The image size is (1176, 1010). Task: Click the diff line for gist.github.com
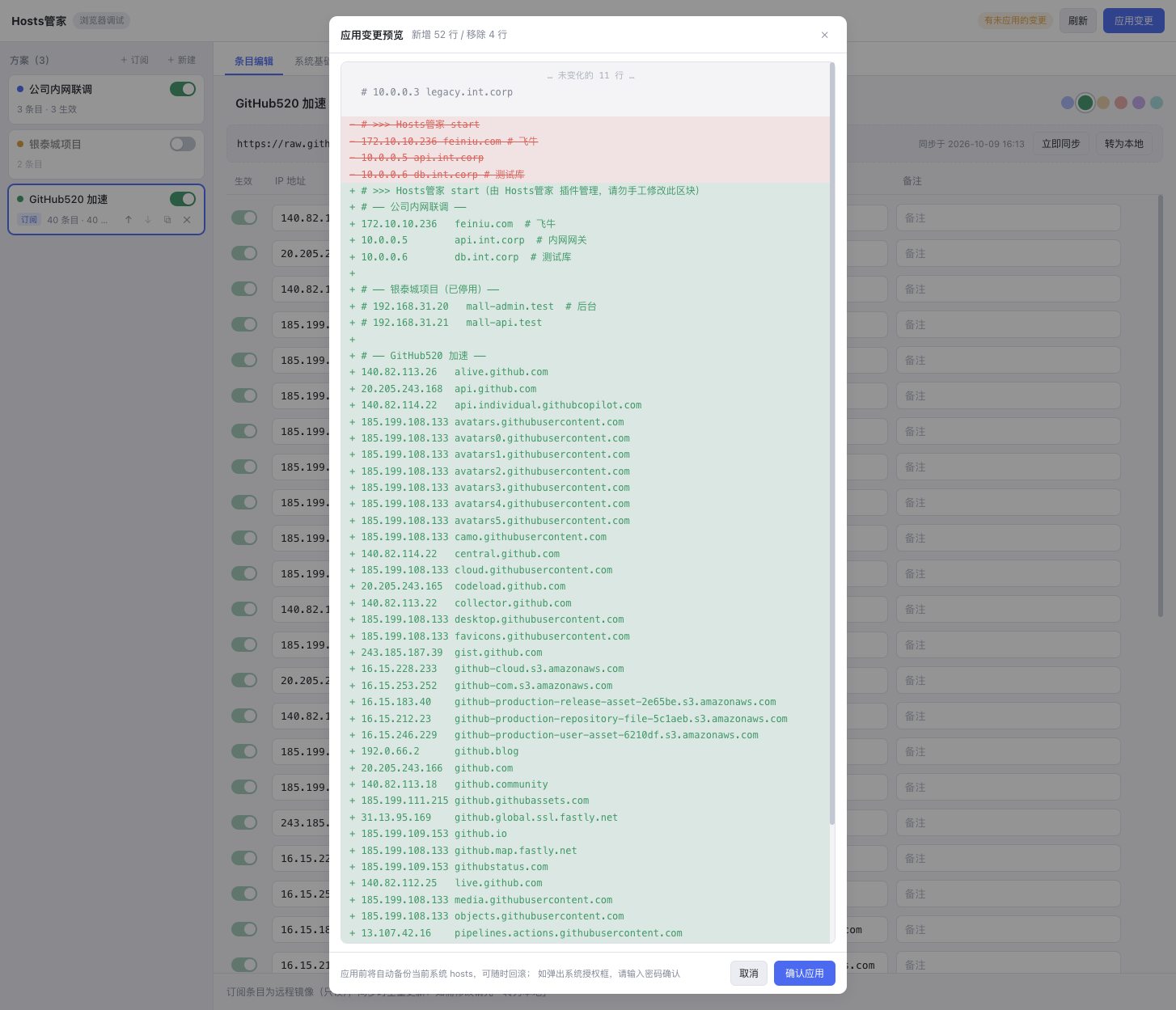point(586,653)
